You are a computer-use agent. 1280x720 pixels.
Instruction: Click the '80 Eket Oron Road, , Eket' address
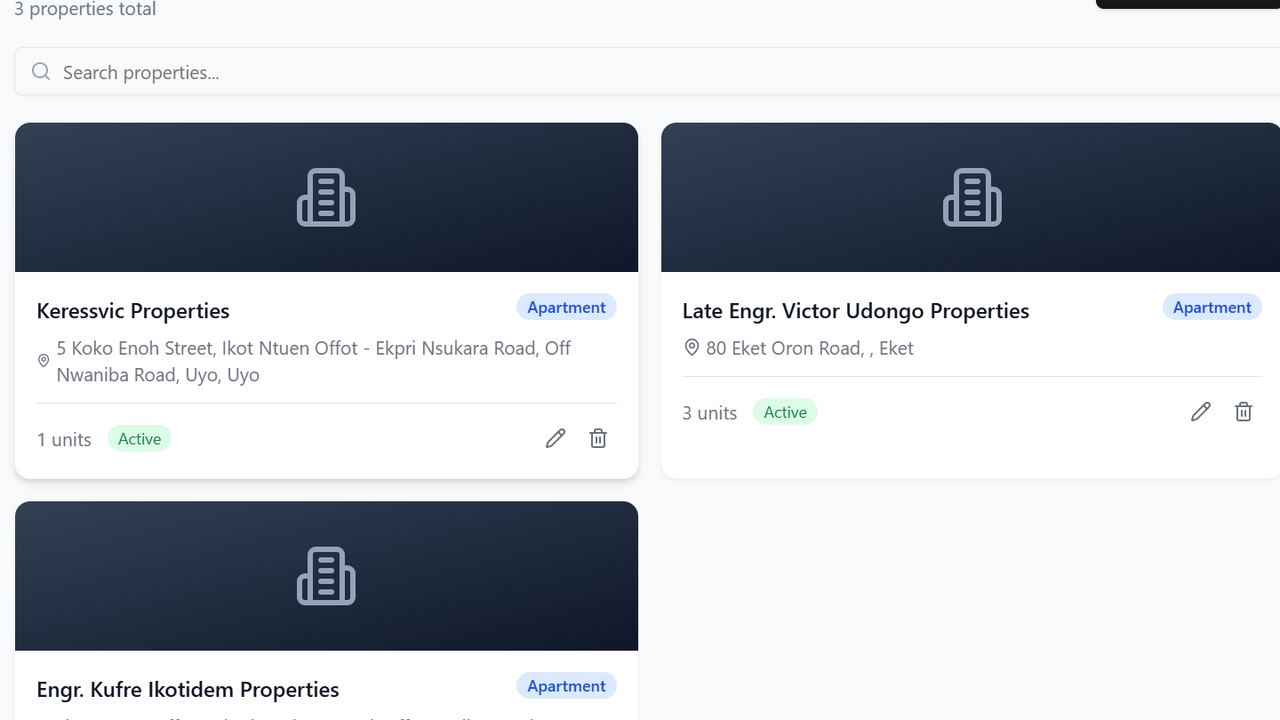coord(810,348)
